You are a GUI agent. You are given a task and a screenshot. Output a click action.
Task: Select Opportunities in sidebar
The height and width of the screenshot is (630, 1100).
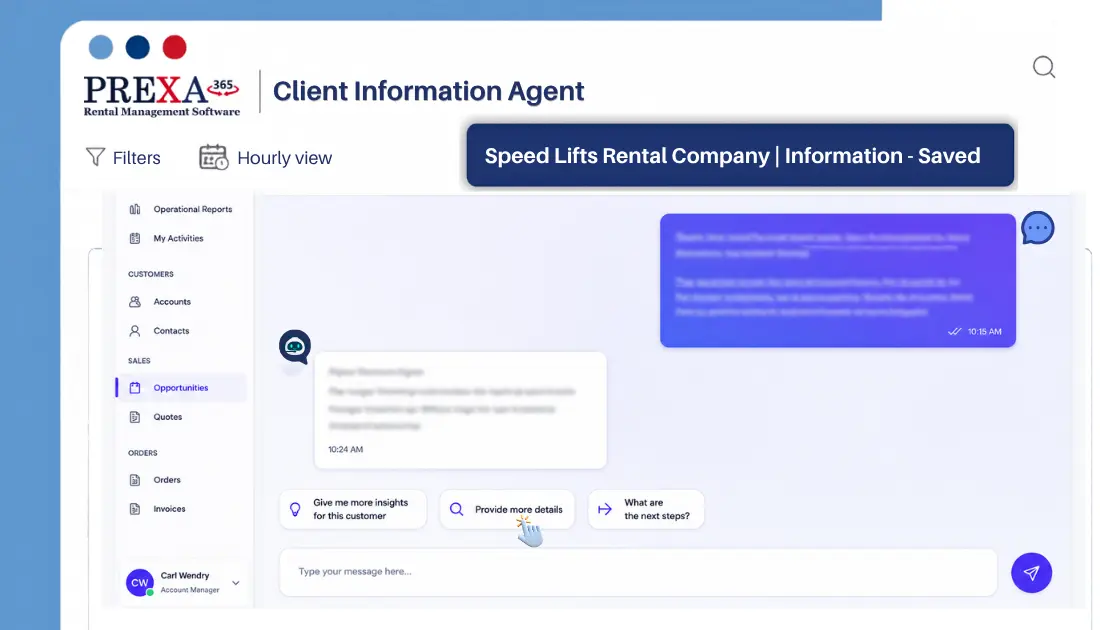point(182,388)
